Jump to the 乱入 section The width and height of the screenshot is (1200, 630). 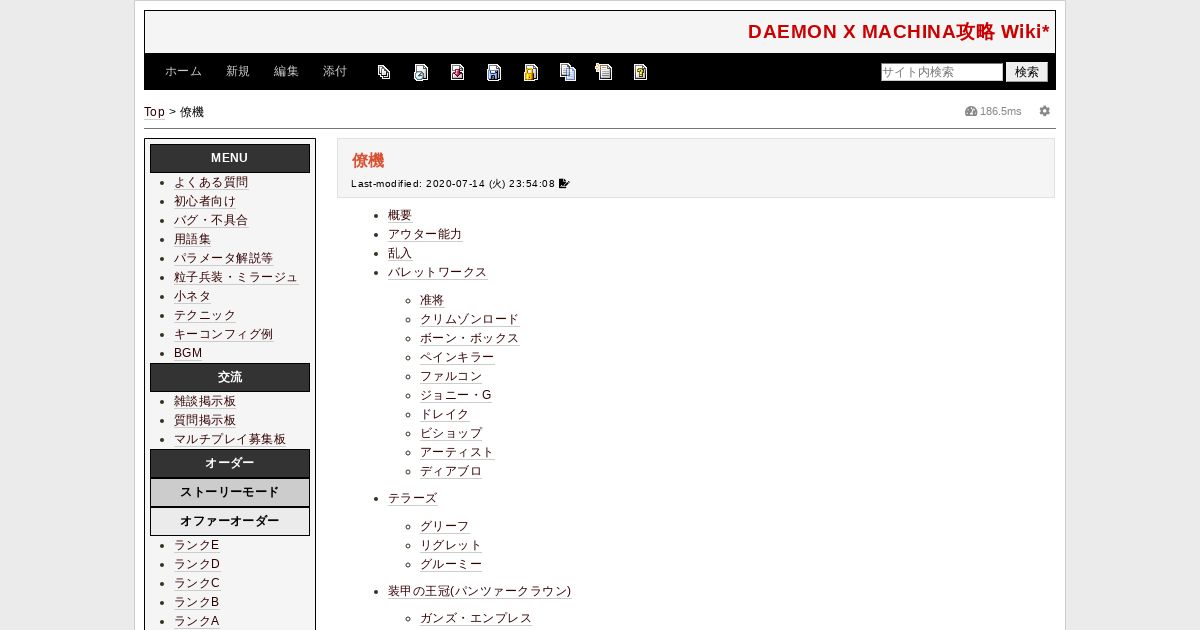coord(400,254)
